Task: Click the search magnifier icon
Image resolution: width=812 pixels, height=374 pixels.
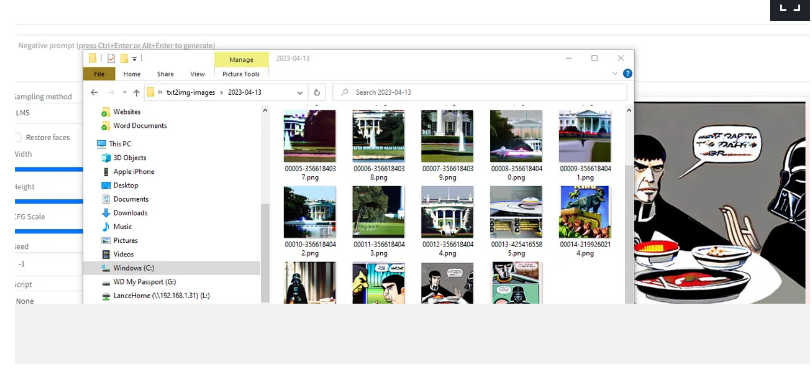Action: (x=344, y=92)
